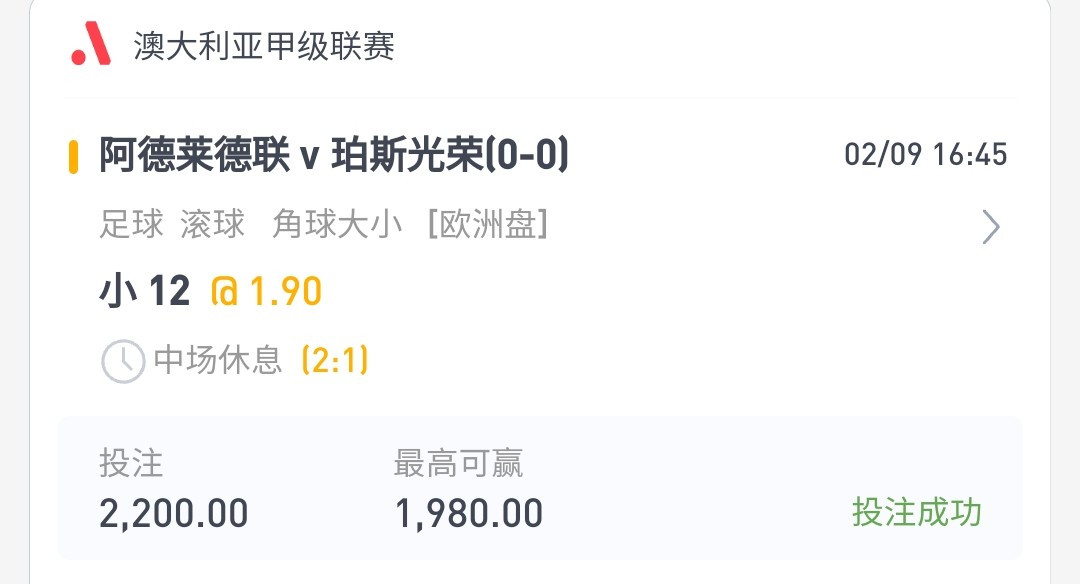Select the 角球大小 market label
The height and width of the screenshot is (584, 1080).
337,224
